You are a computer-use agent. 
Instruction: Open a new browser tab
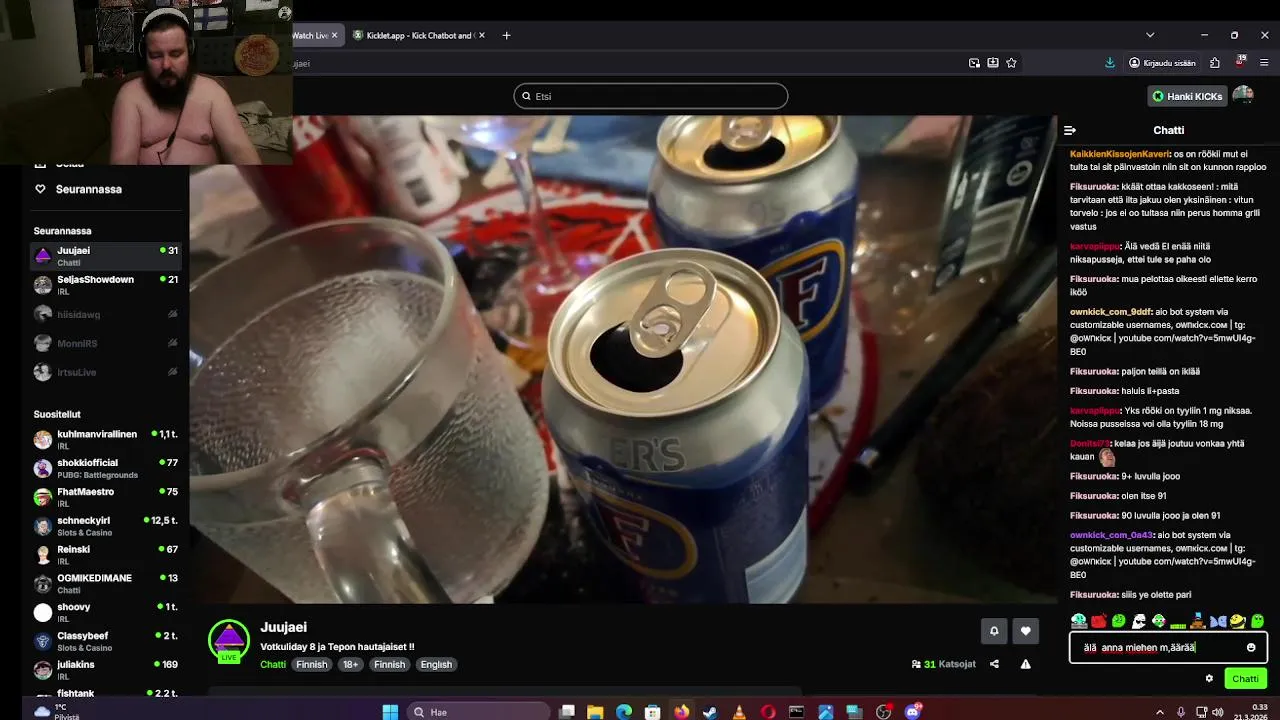pos(506,35)
